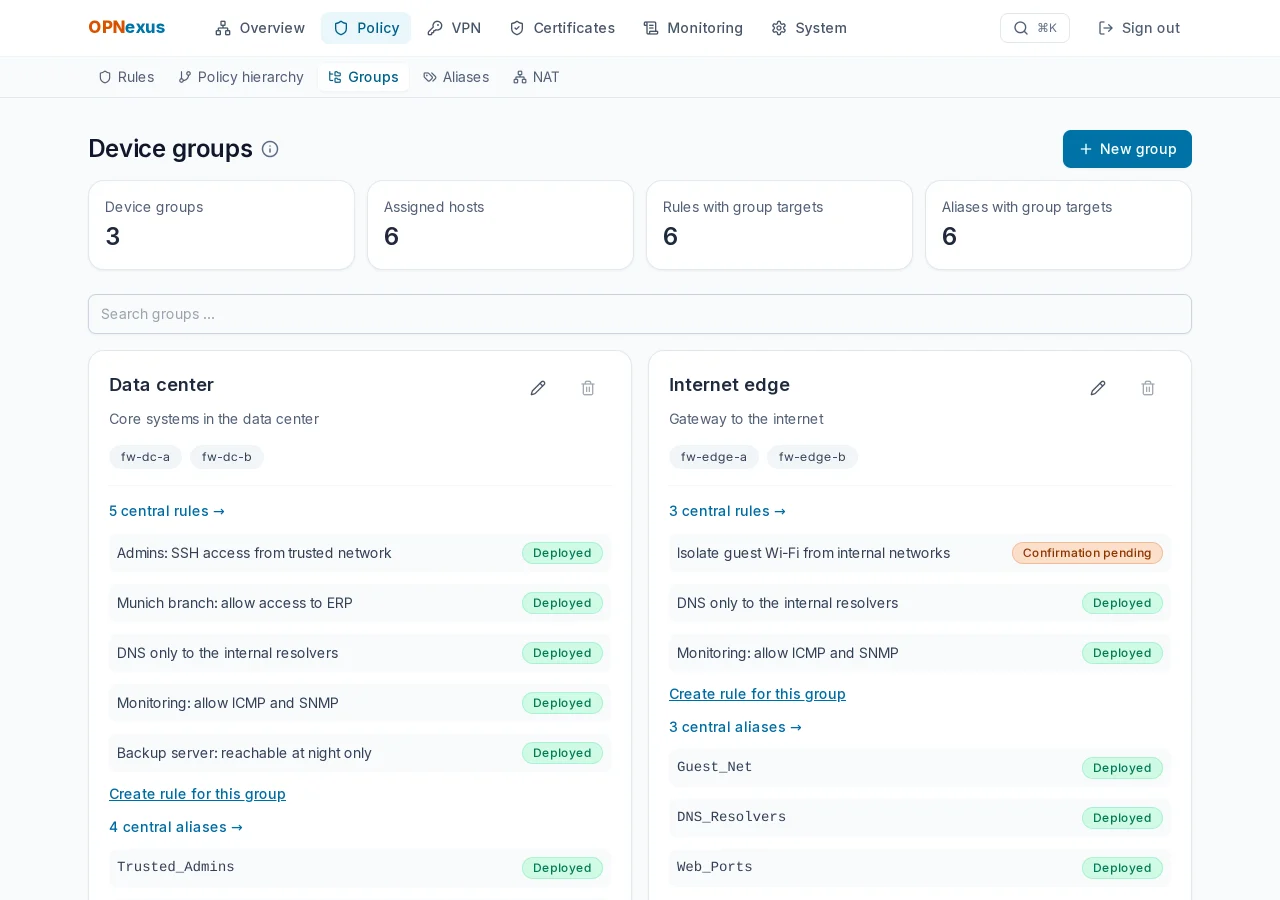1280x900 pixels.
Task: Edit the Internet edge group pencil icon
Action: click(1098, 388)
